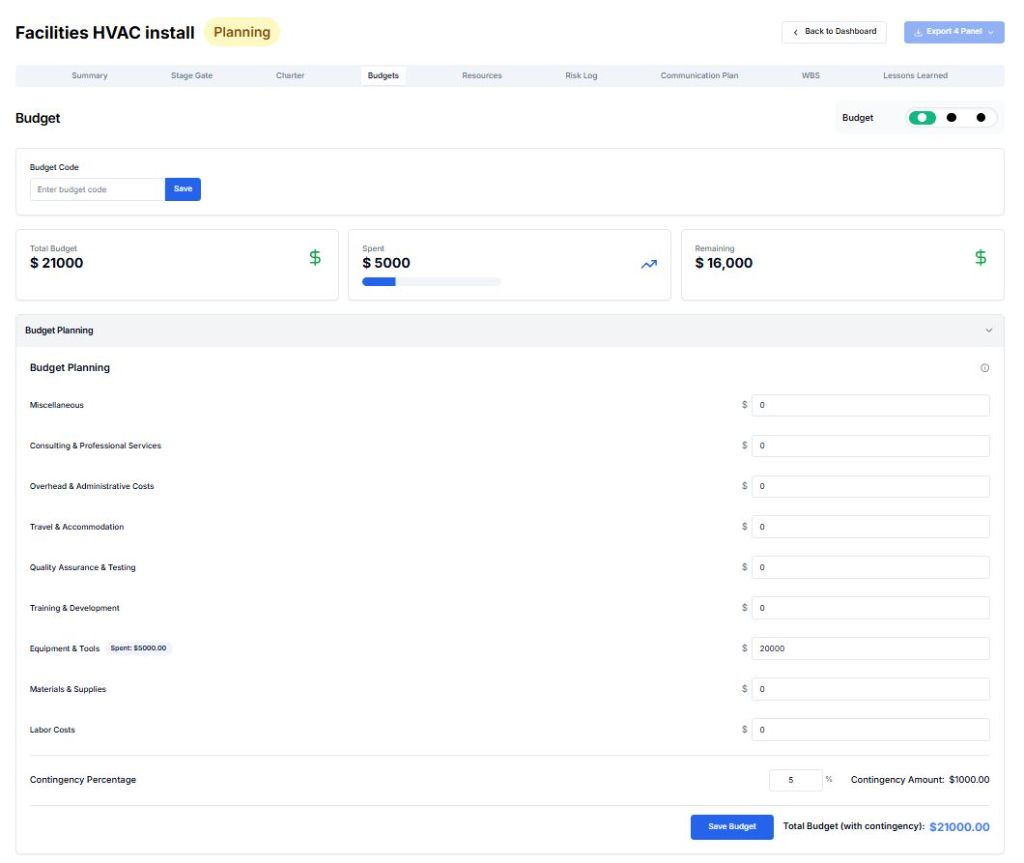Screen dimensions: 1024x863
Task: Click the back arrow beside Back to Dashboard
Action: click(x=795, y=31)
